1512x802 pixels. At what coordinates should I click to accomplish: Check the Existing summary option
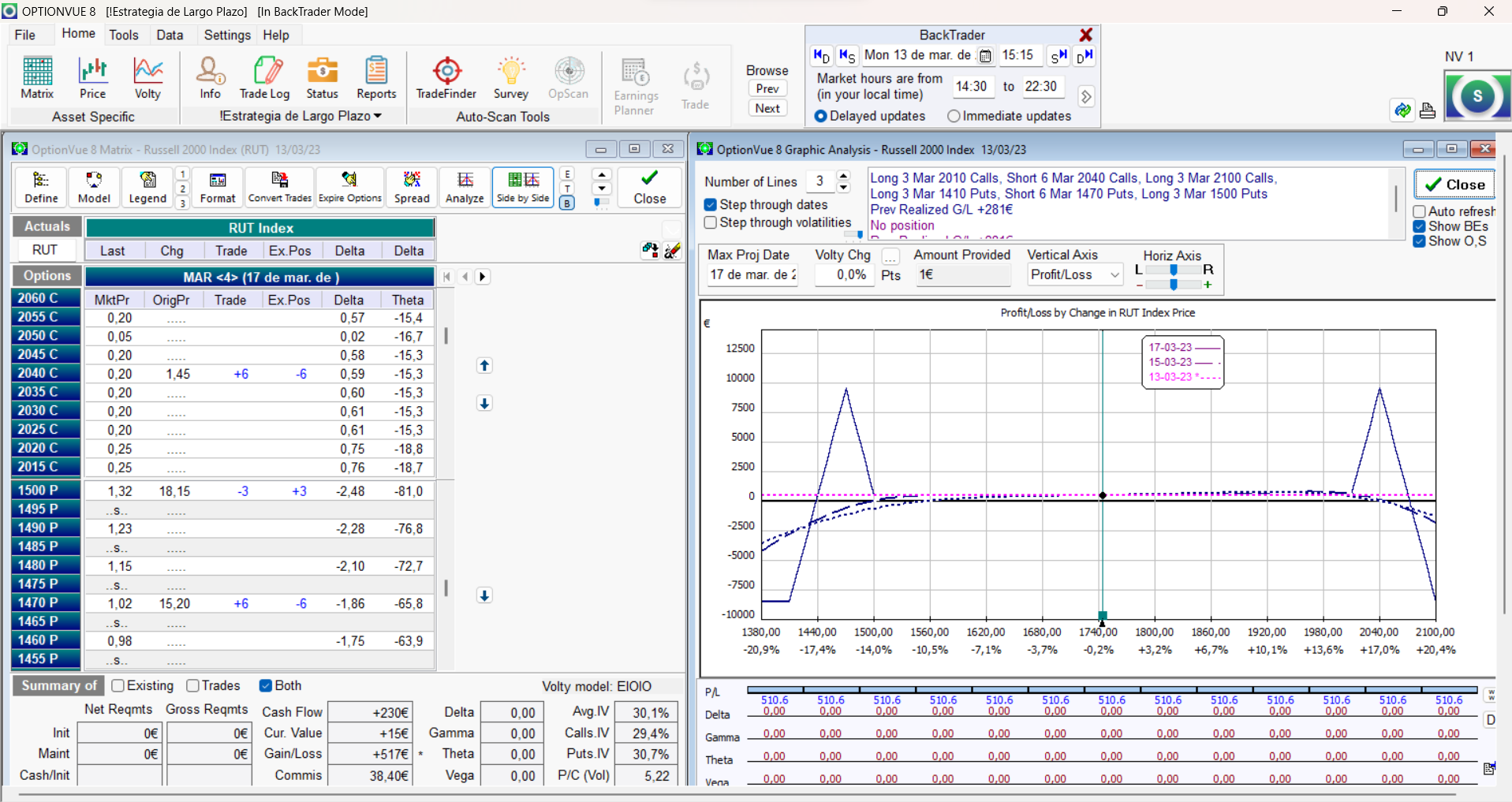click(x=118, y=686)
